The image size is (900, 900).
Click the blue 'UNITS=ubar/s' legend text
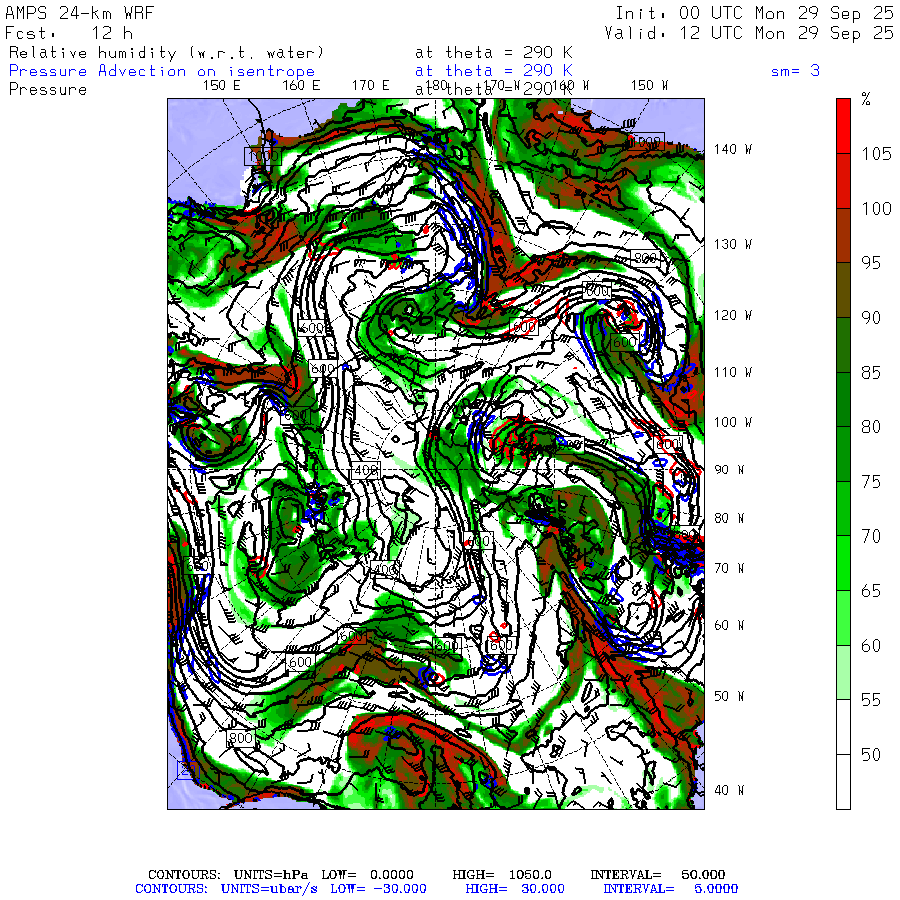coord(269,889)
